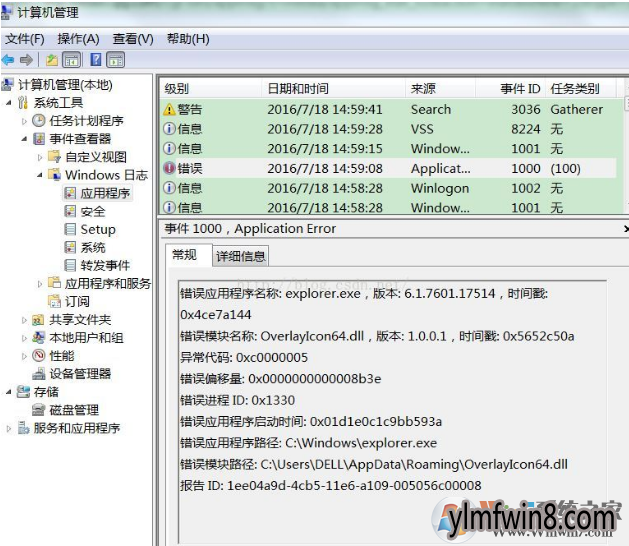This screenshot has width=629, height=546.
Task: Open the Setup log
Action: [x=98, y=229]
